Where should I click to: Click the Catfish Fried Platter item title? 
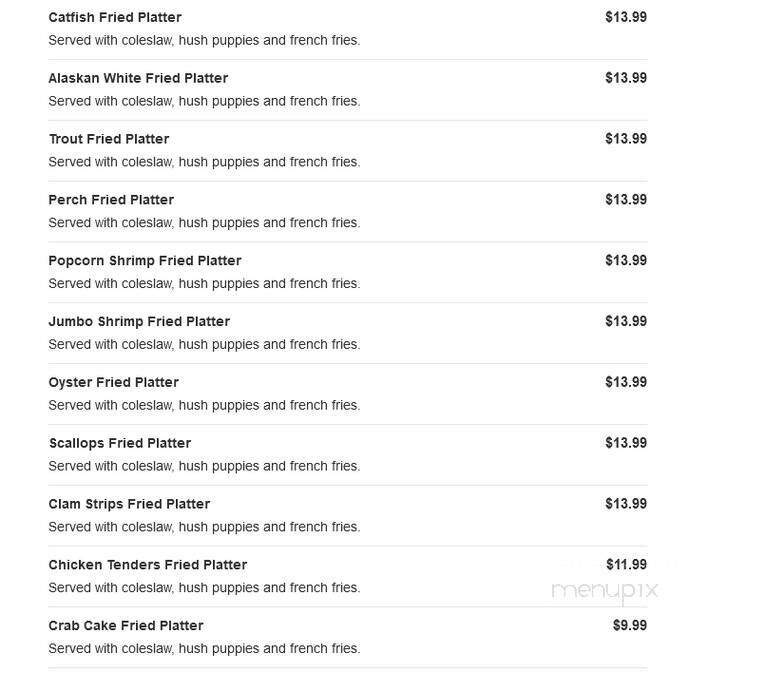114,18
